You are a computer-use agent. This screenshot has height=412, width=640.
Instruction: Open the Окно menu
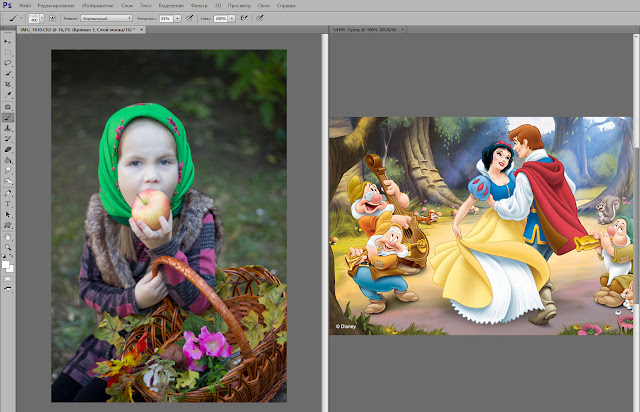pyautogui.click(x=264, y=6)
